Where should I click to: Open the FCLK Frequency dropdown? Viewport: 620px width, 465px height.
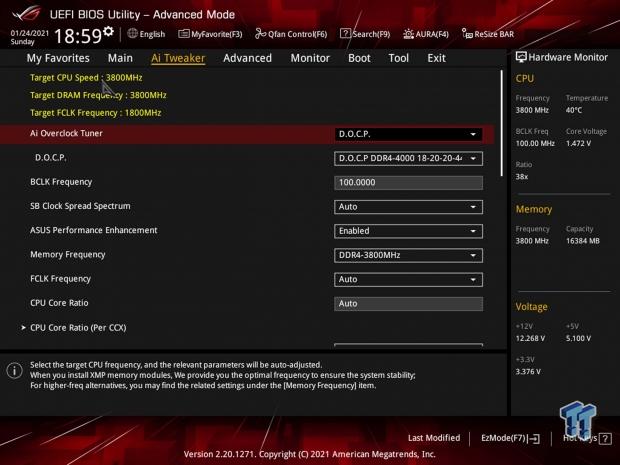coord(408,280)
